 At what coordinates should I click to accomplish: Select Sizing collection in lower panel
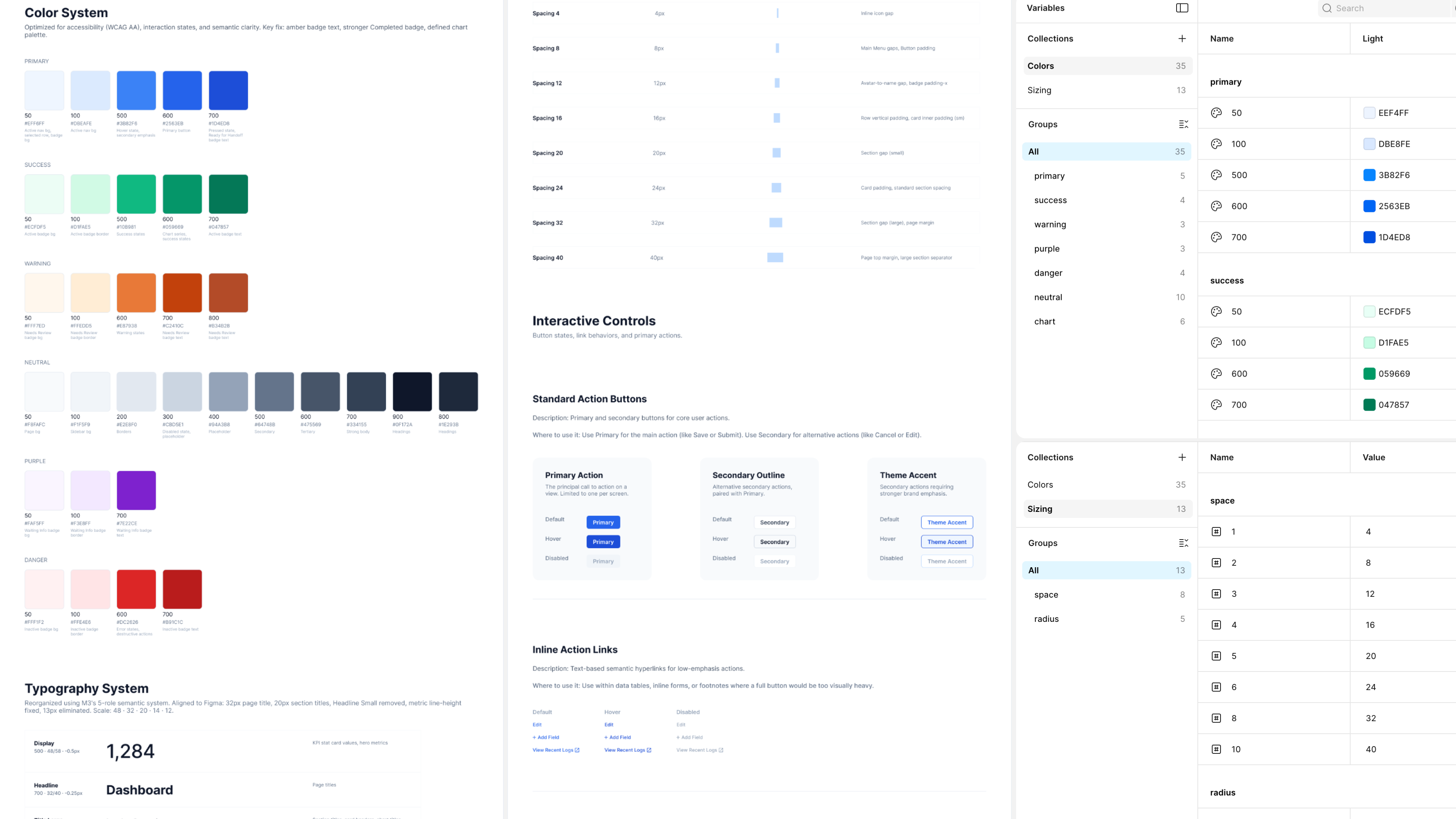tap(1107, 509)
